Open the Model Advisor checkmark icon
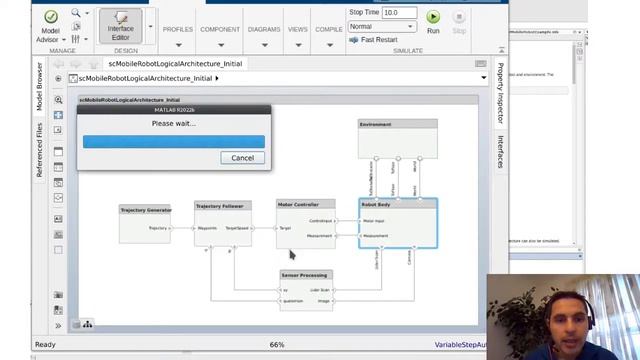Screen dimensions: 640x360 click(x=51, y=17)
